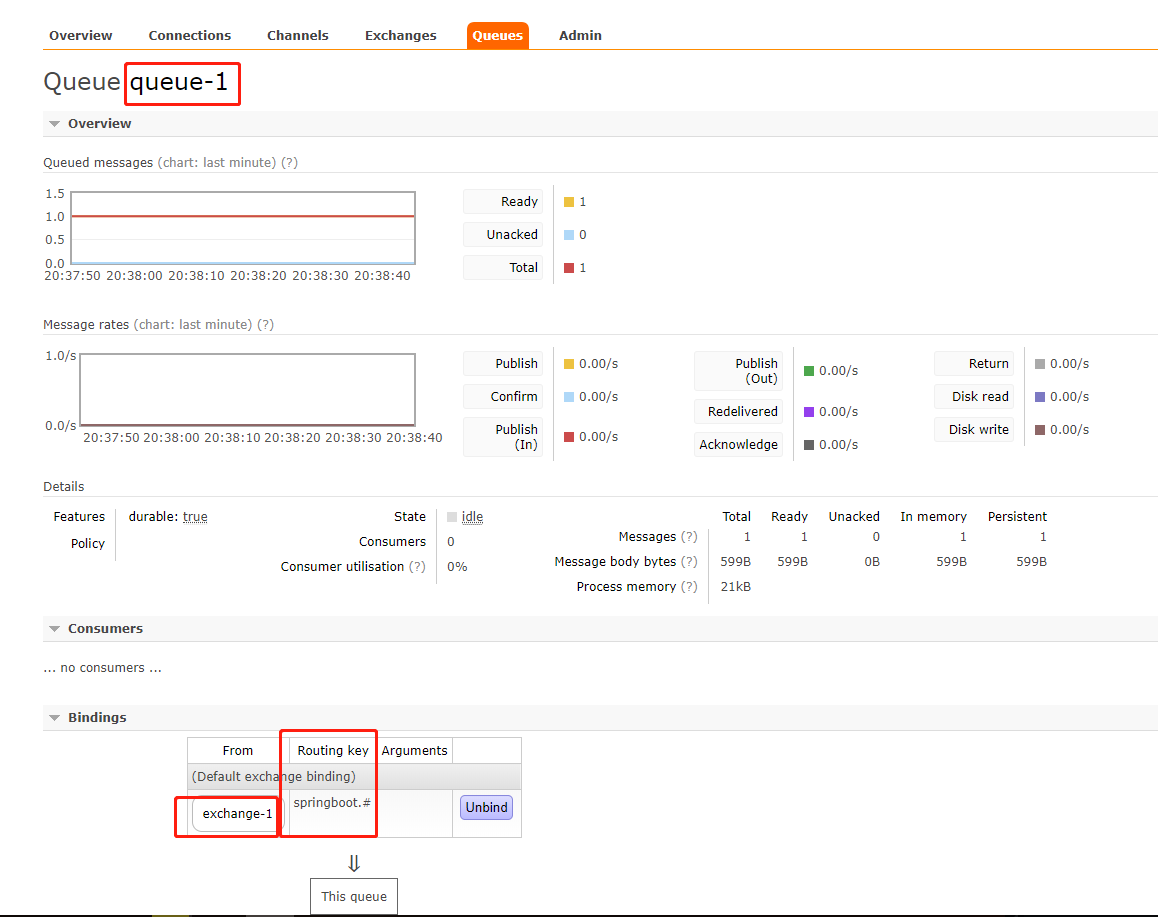The image size is (1158, 917).
Task: Click the Unacked legend label
Action: click(x=503, y=235)
